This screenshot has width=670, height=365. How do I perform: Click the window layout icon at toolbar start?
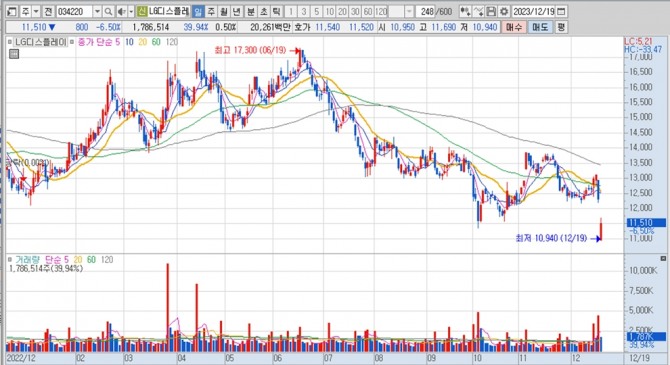(x=12, y=12)
